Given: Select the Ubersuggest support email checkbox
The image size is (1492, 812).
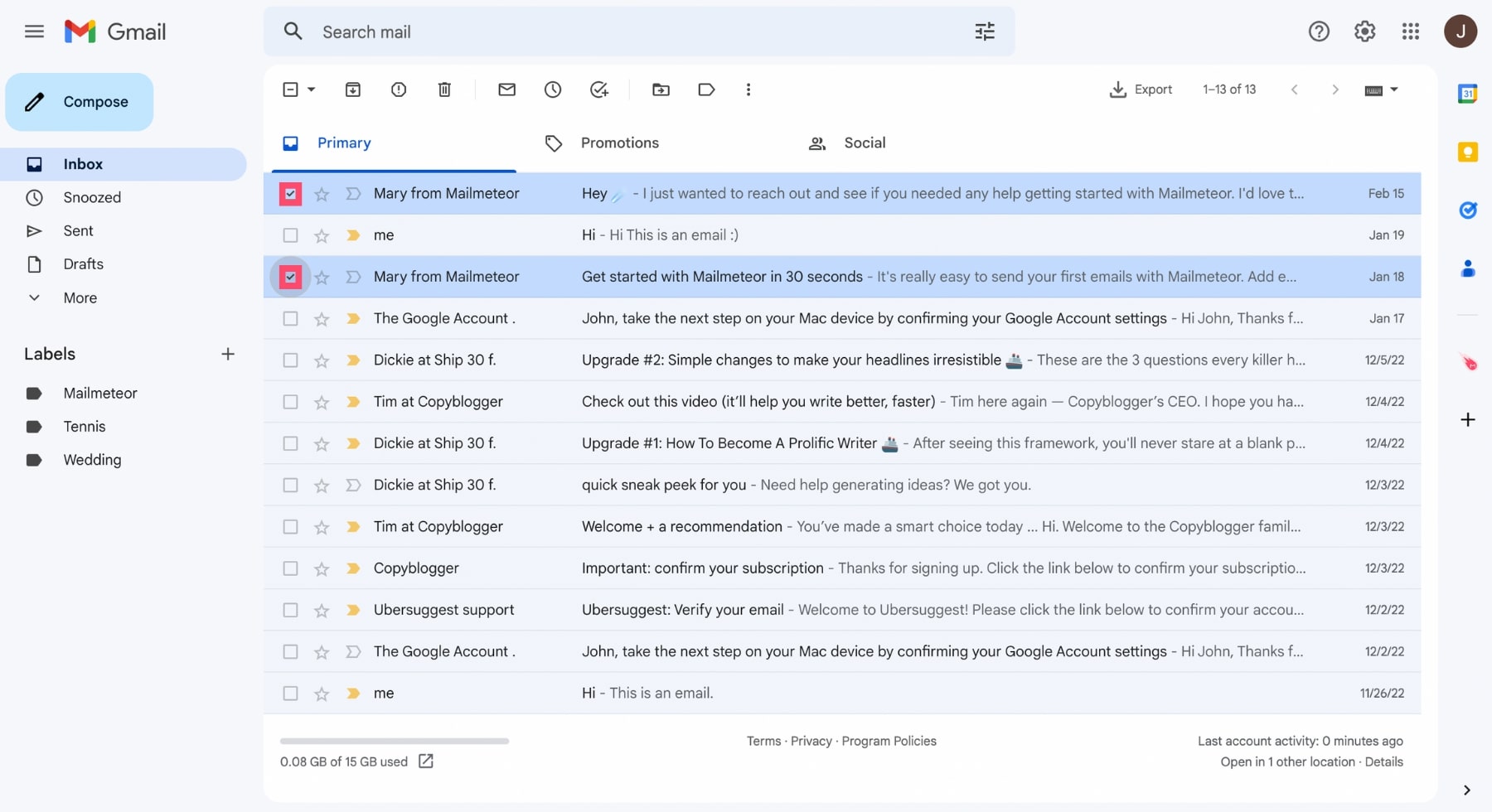Looking at the screenshot, I should (x=290, y=610).
